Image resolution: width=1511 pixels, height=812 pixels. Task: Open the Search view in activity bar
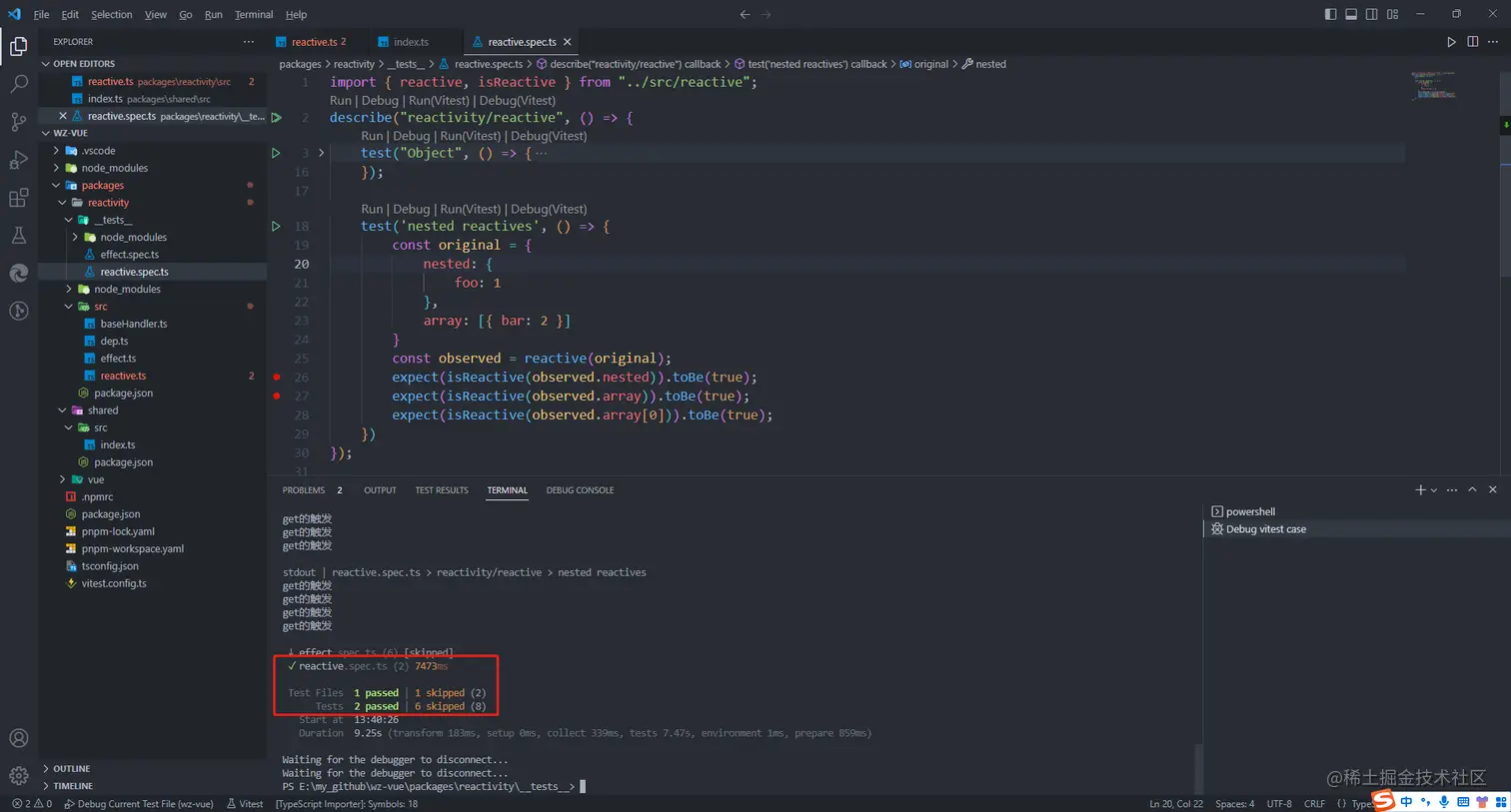pyautogui.click(x=18, y=84)
